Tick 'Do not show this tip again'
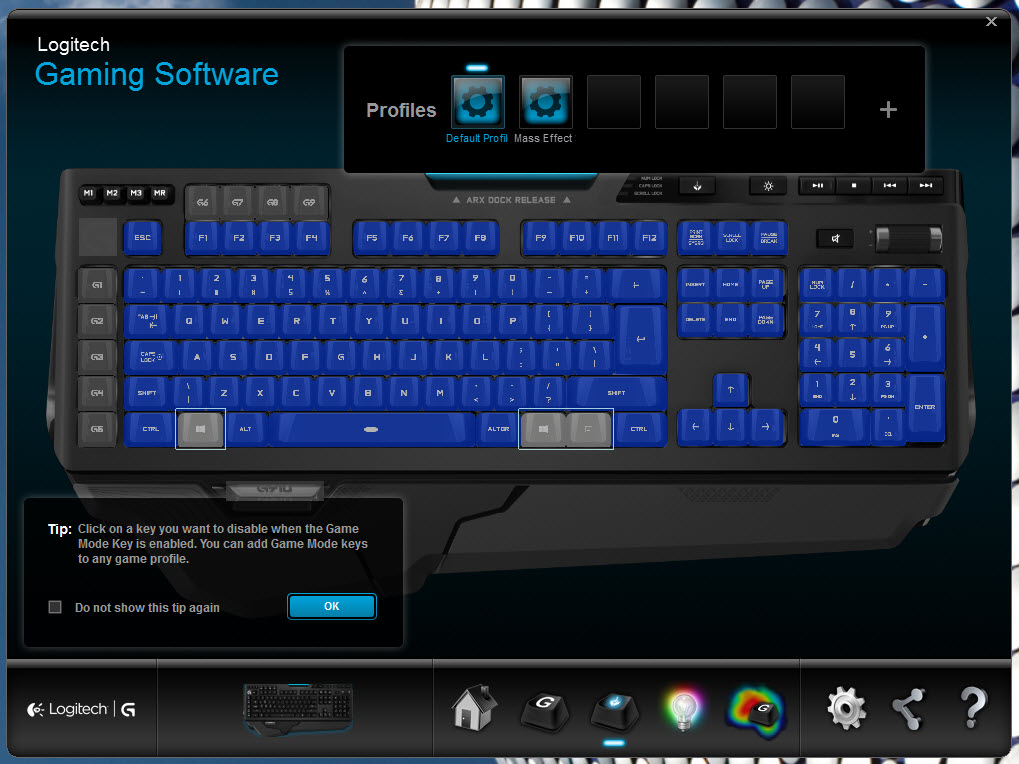Screen dimensions: 1019x764 coord(55,607)
